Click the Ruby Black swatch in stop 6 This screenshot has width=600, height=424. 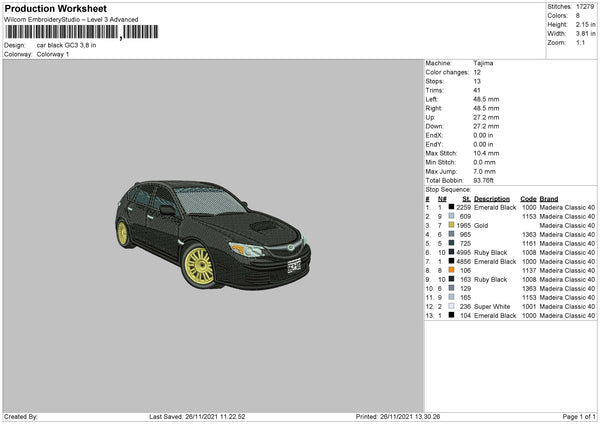pyautogui.click(x=451, y=252)
